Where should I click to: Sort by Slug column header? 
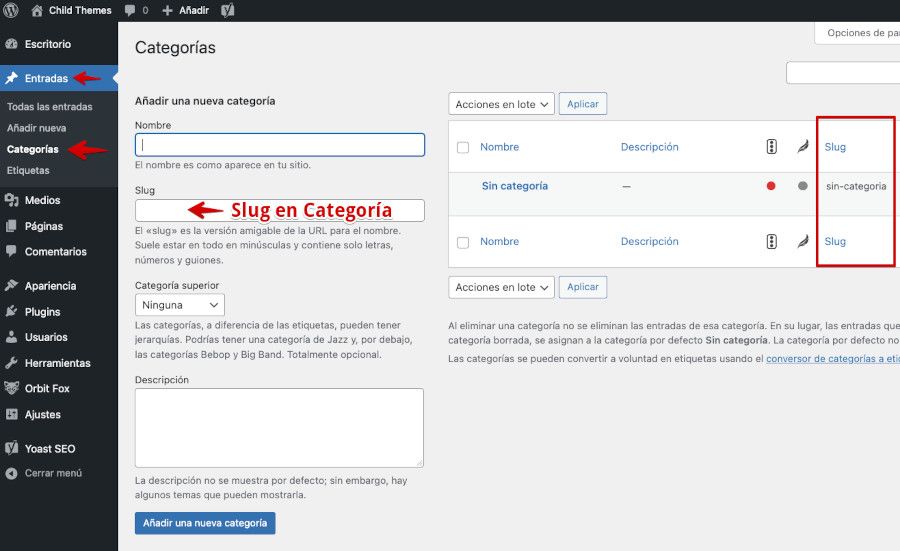[835, 147]
